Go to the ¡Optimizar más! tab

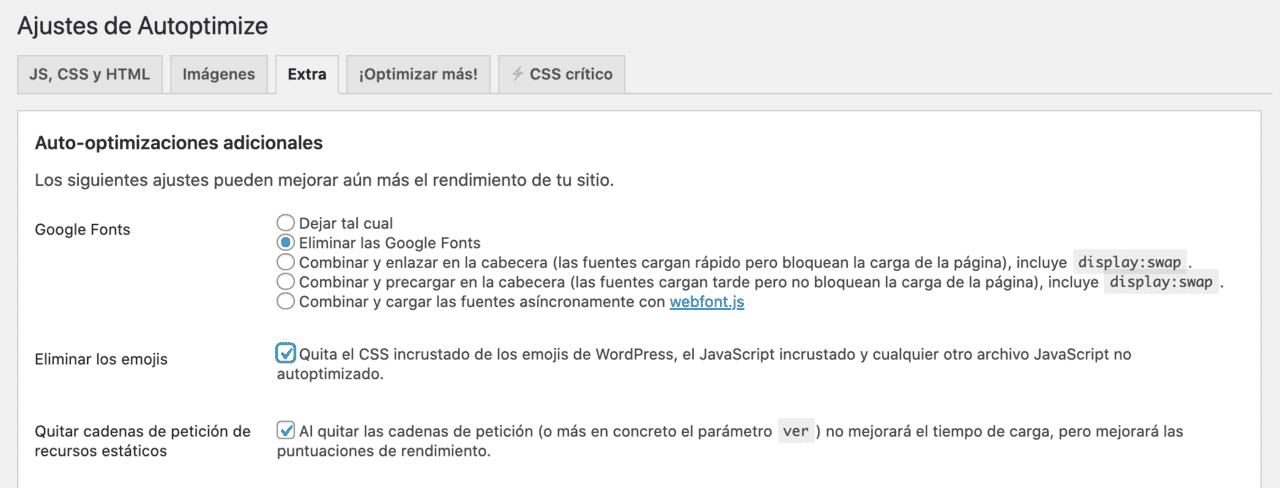click(418, 74)
